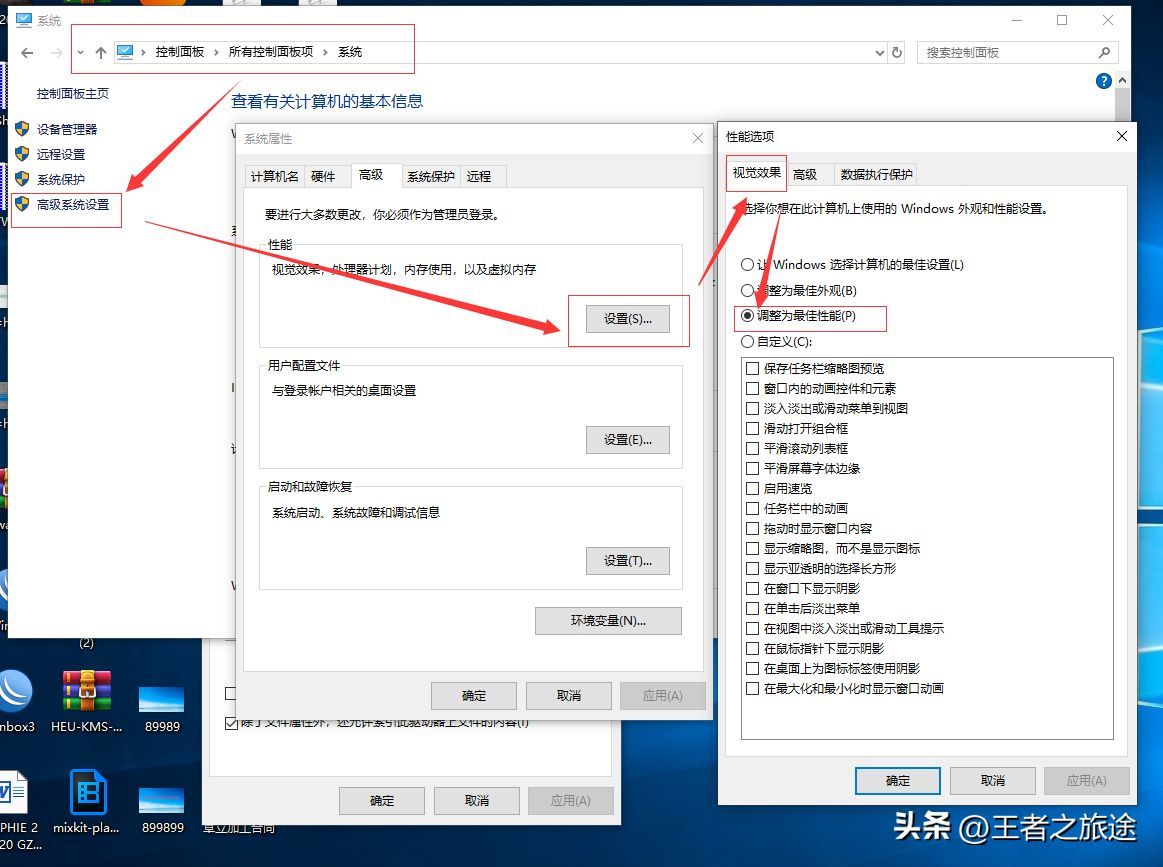Image resolution: width=1163 pixels, height=867 pixels.
Task: Open 高级系统设置 link in sidebar
Action: [73, 204]
